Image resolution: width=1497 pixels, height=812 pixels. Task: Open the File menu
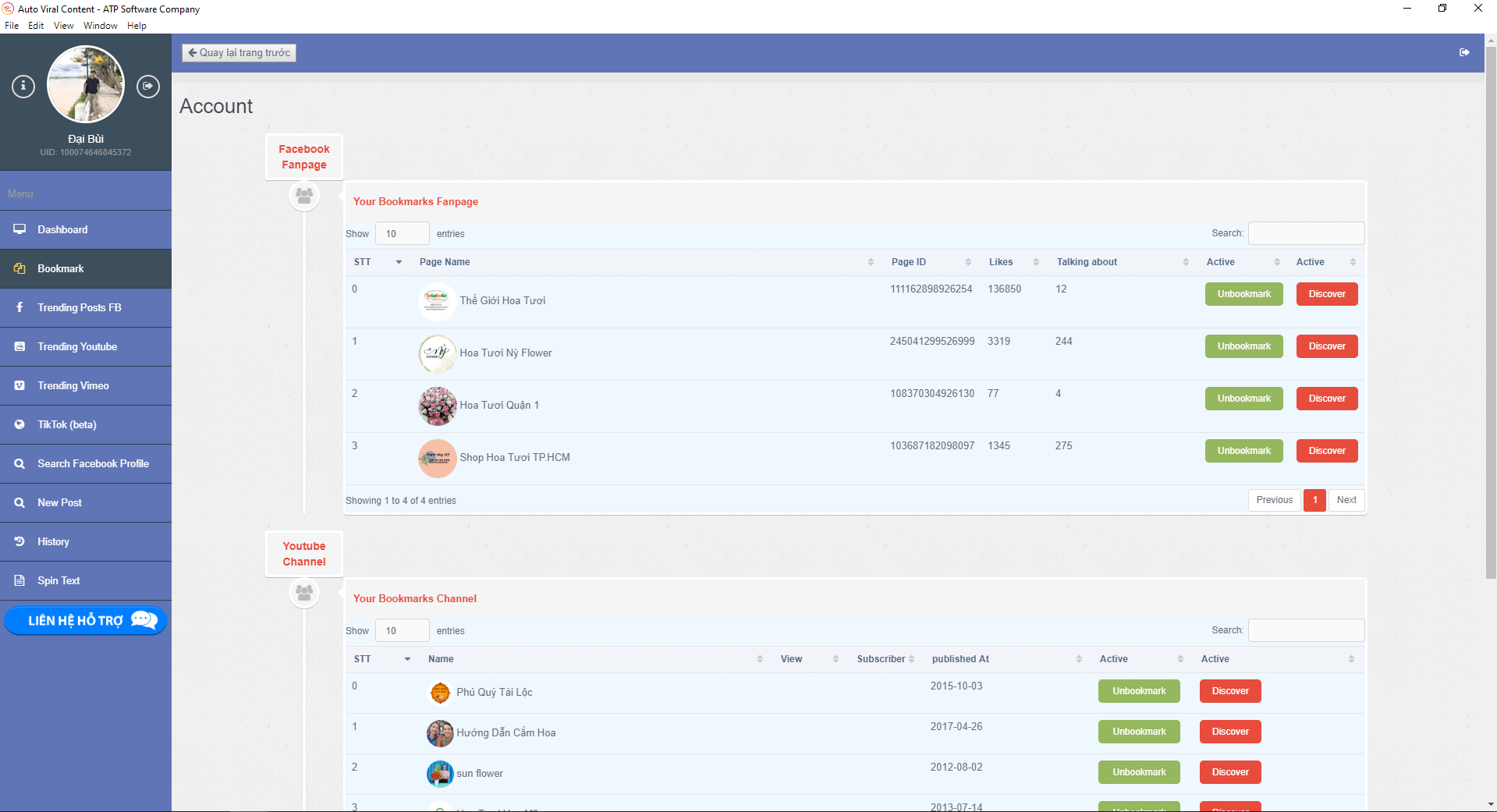12,26
